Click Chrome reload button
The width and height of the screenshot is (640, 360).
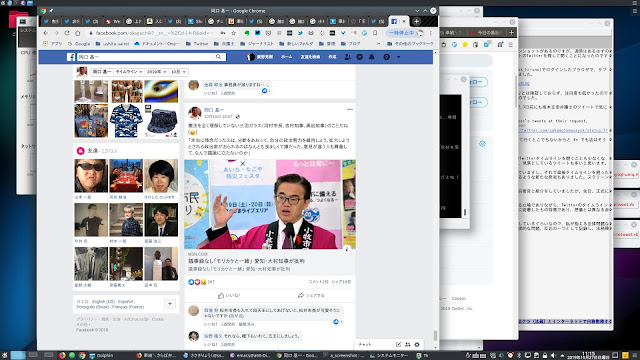pos(67,33)
